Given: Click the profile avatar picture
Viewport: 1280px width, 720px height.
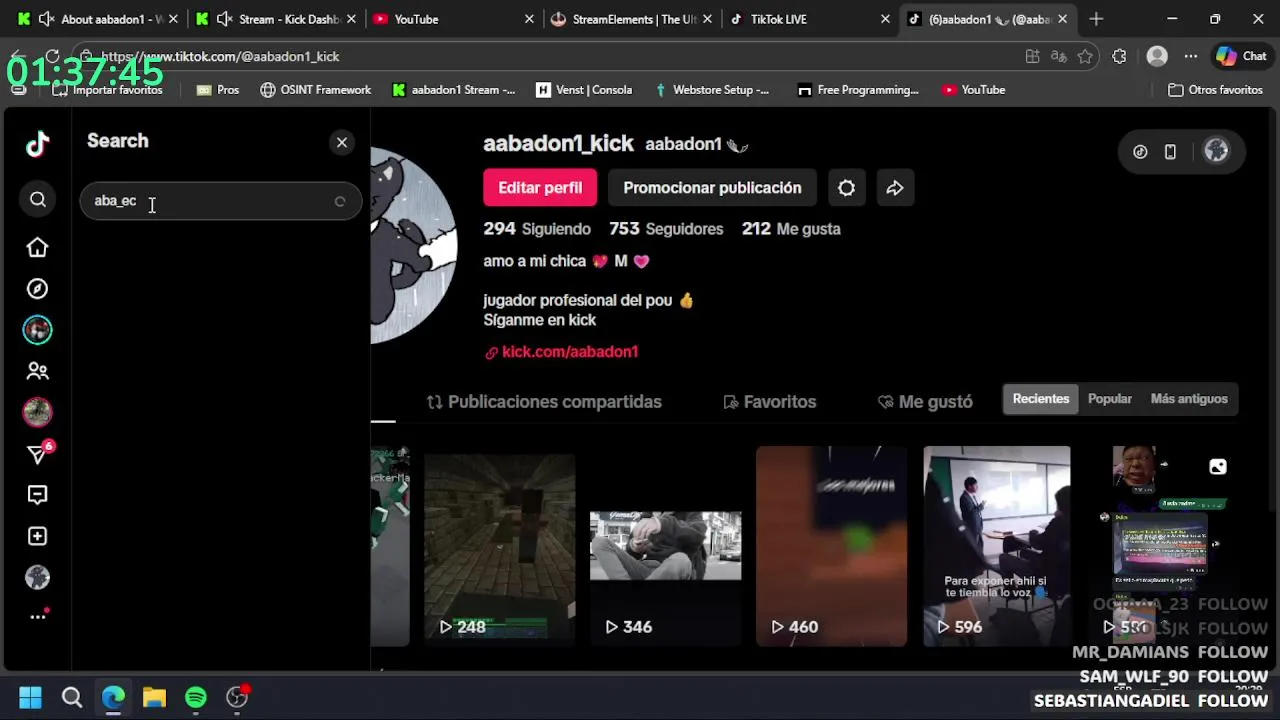Looking at the screenshot, I should [413, 245].
